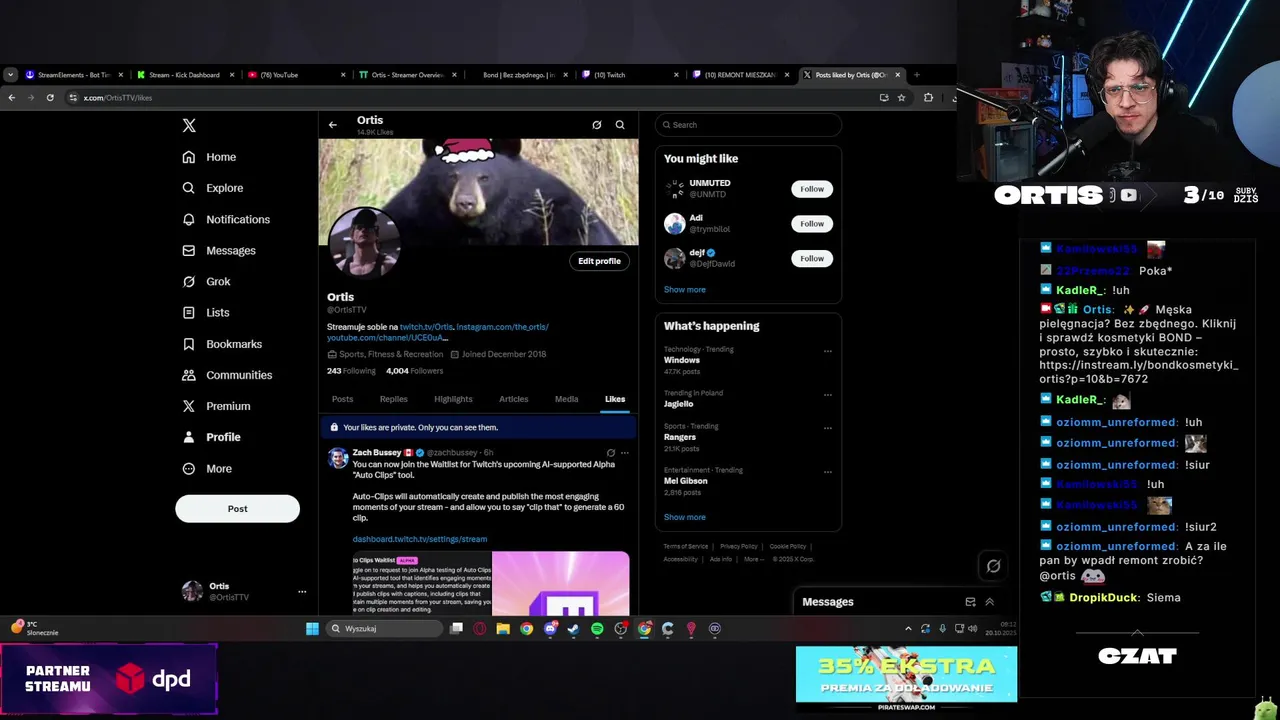1280x720 pixels.
Task: Open the 4,004 Followers list
Action: tap(414, 371)
